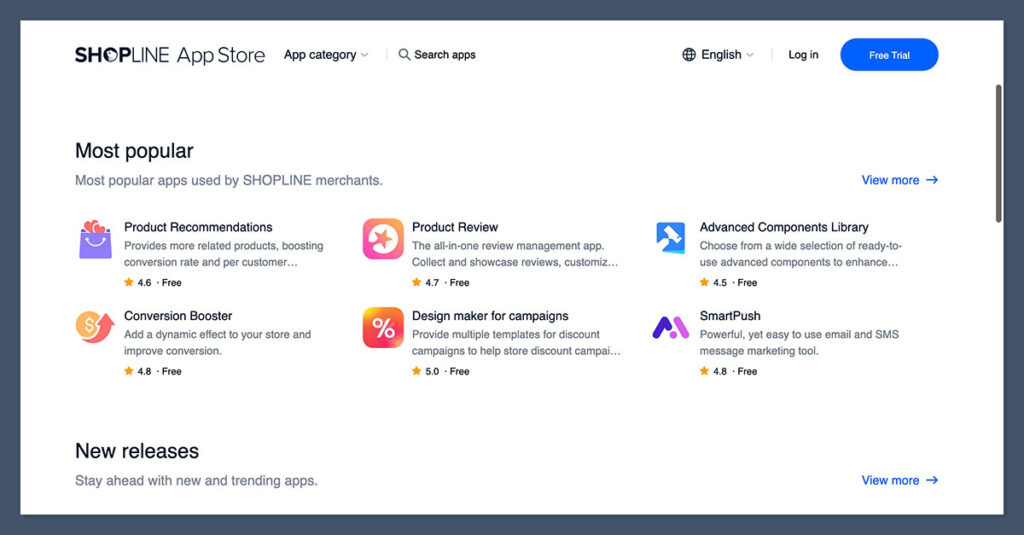Open Design maker for campaigns title
The height and width of the screenshot is (535, 1024).
490,316
